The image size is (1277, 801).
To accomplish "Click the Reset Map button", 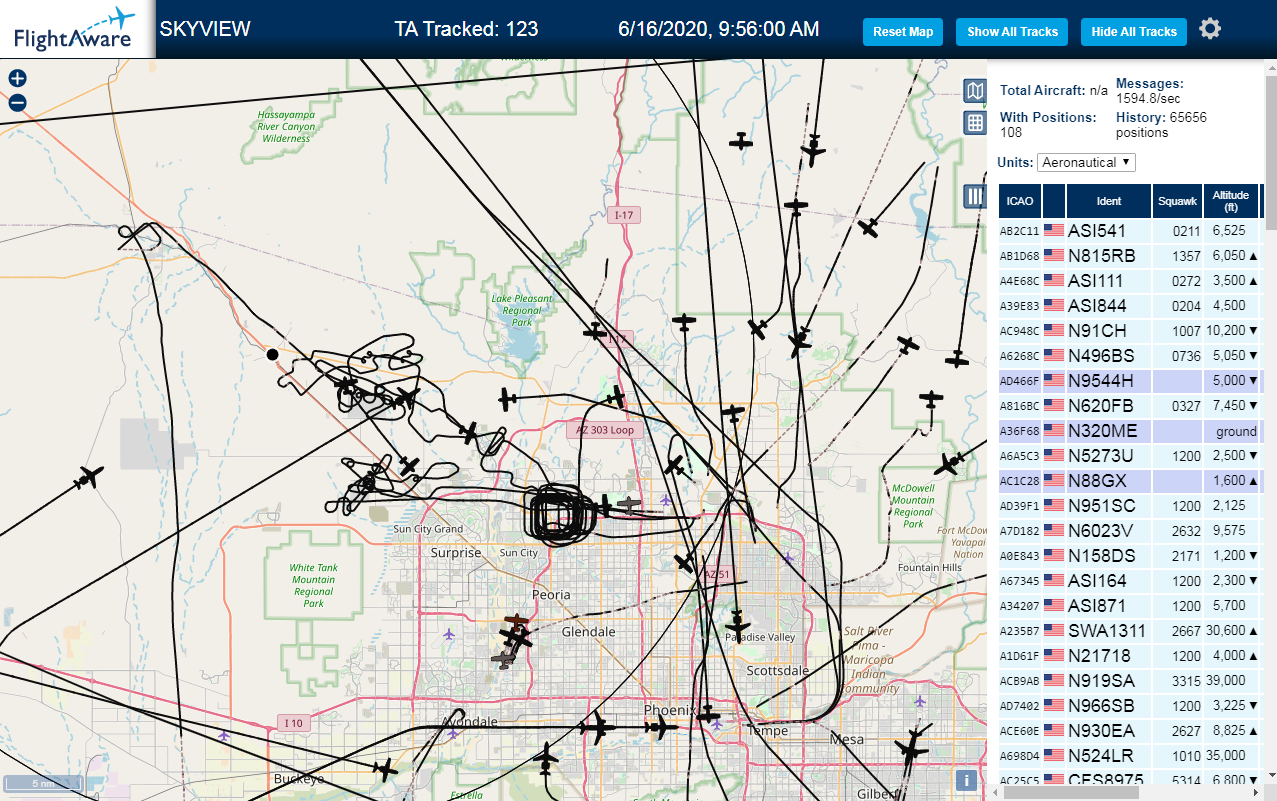I will click(x=903, y=32).
